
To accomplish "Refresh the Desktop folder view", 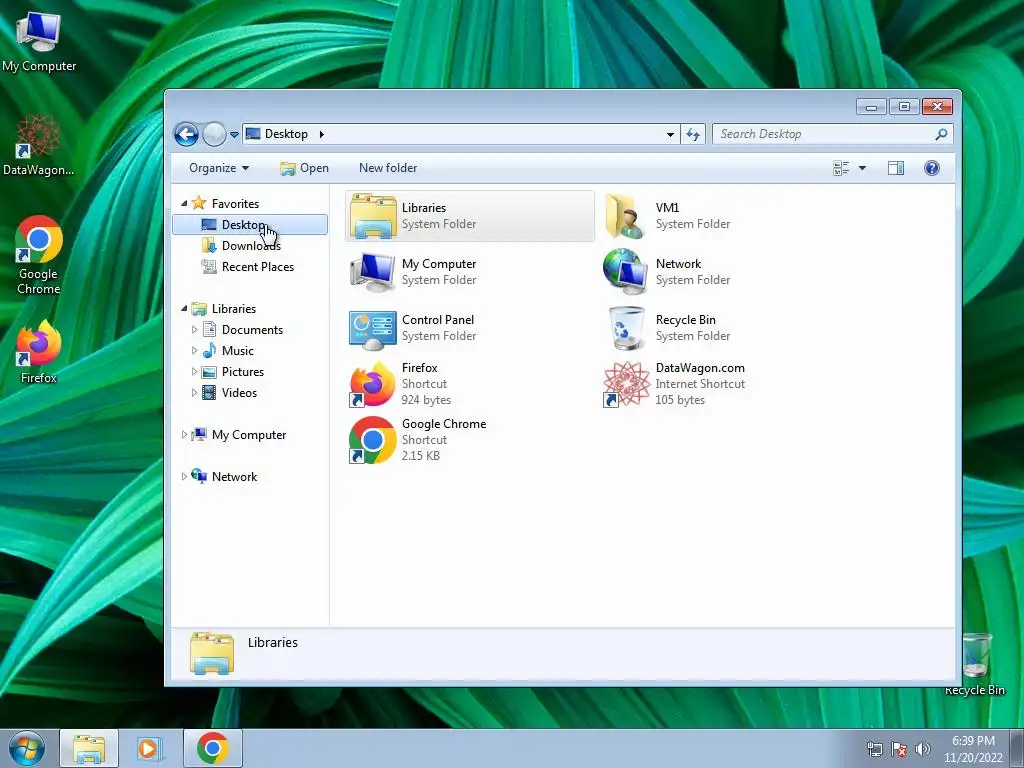I will (x=693, y=135).
